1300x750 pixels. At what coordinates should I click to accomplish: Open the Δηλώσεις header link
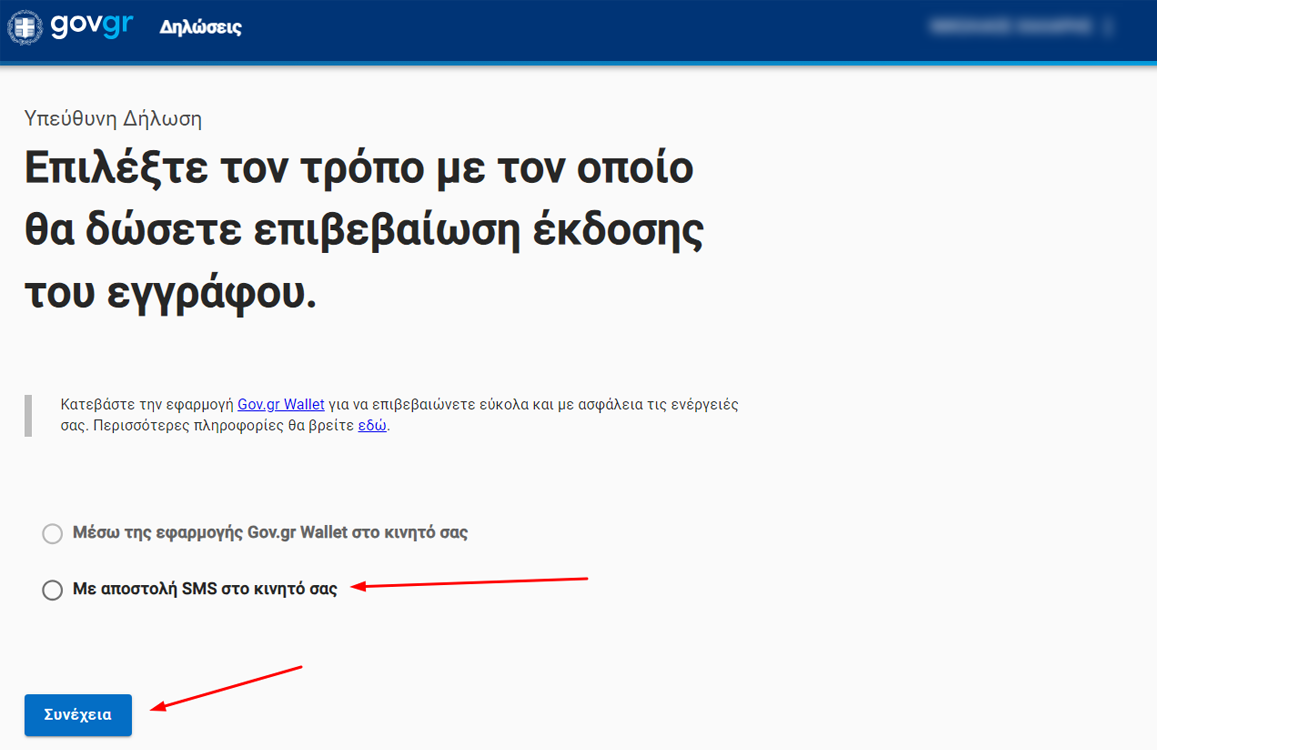200,27
